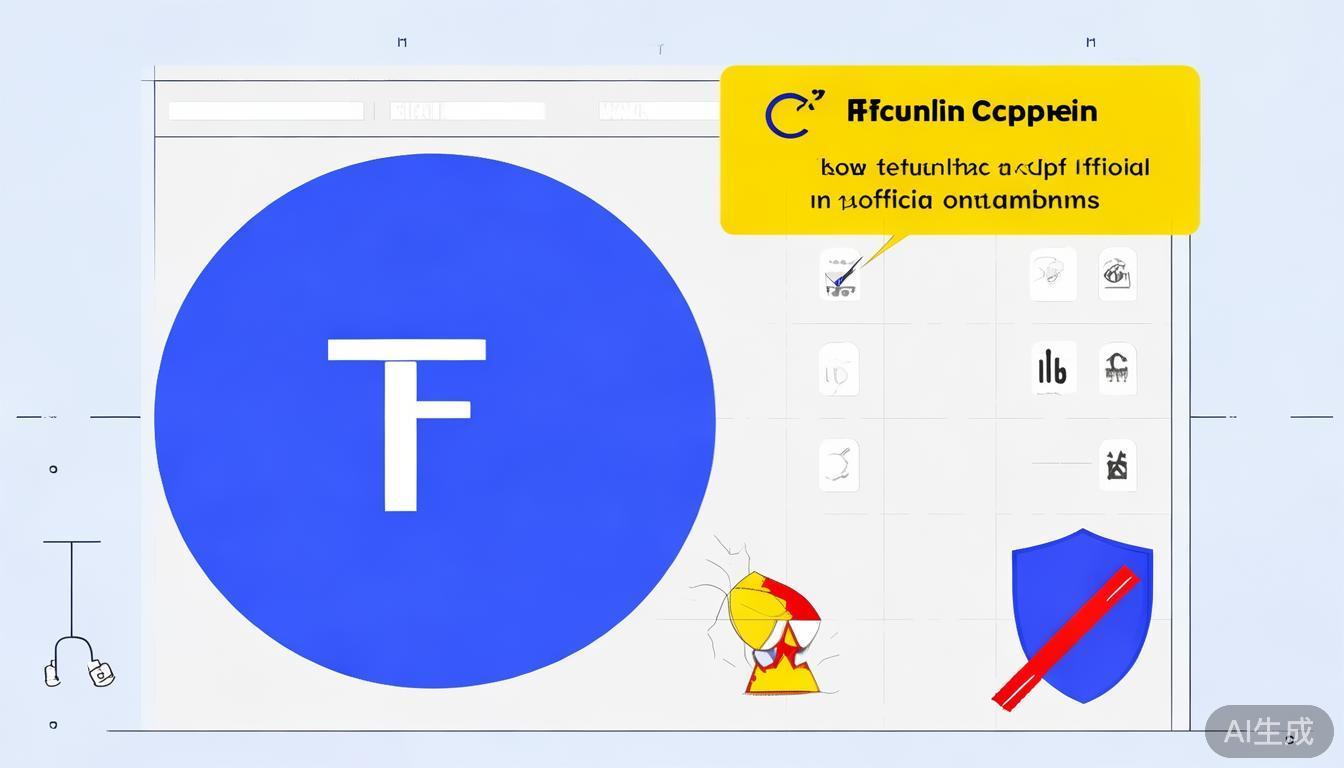Viewport: 1344px width, 768px height.
Task: Select the black vertical bars icon tile
Action: coord(1052,368)
